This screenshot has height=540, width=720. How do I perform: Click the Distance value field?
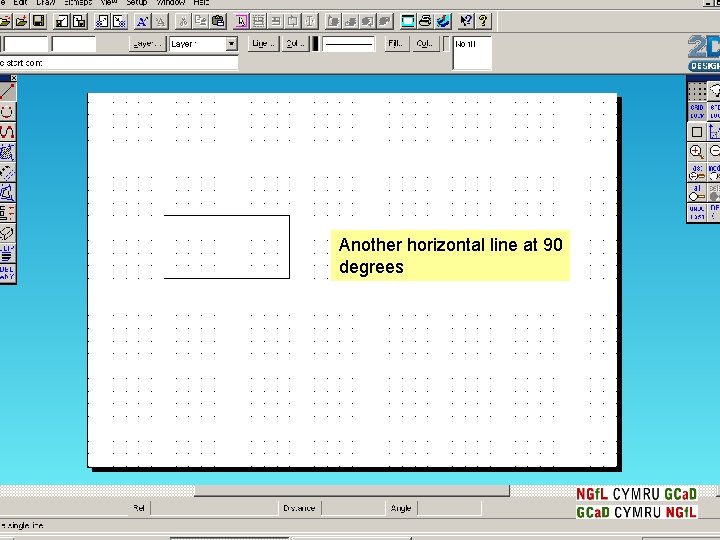pyautogui.click(x=353, y=508)
